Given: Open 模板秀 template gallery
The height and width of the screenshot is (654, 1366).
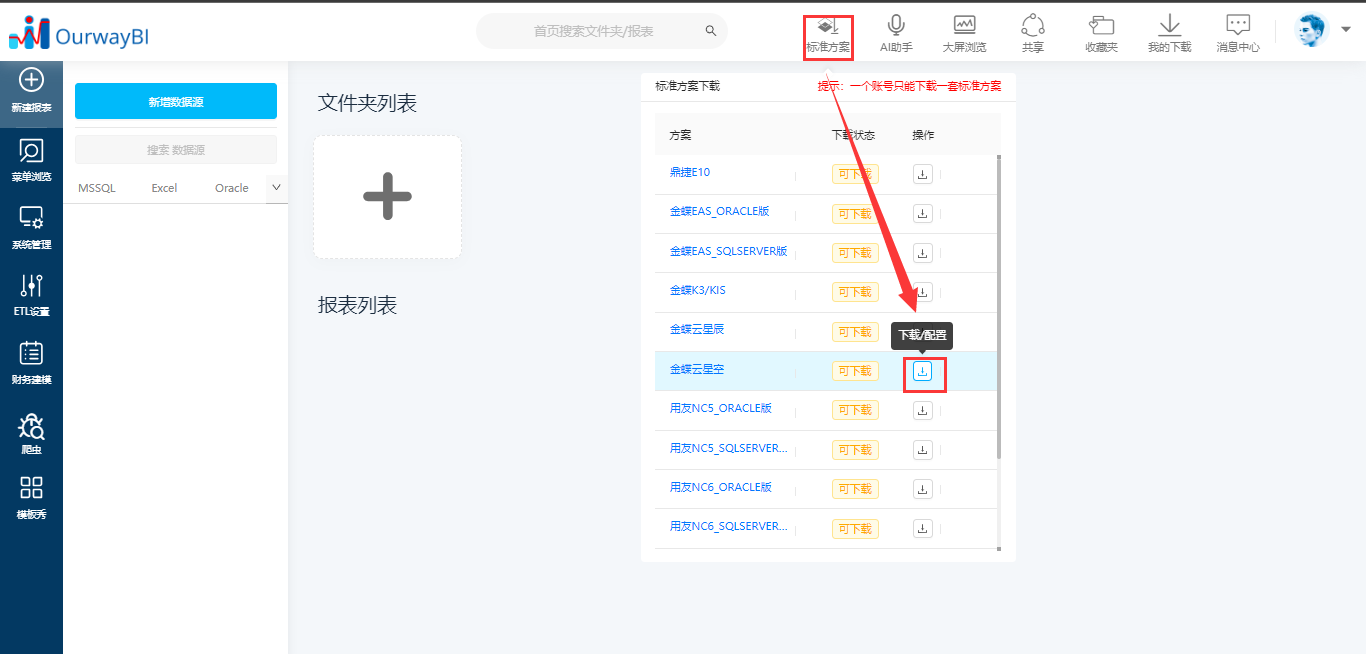Looking at the screenshot, I should (31, 499).
